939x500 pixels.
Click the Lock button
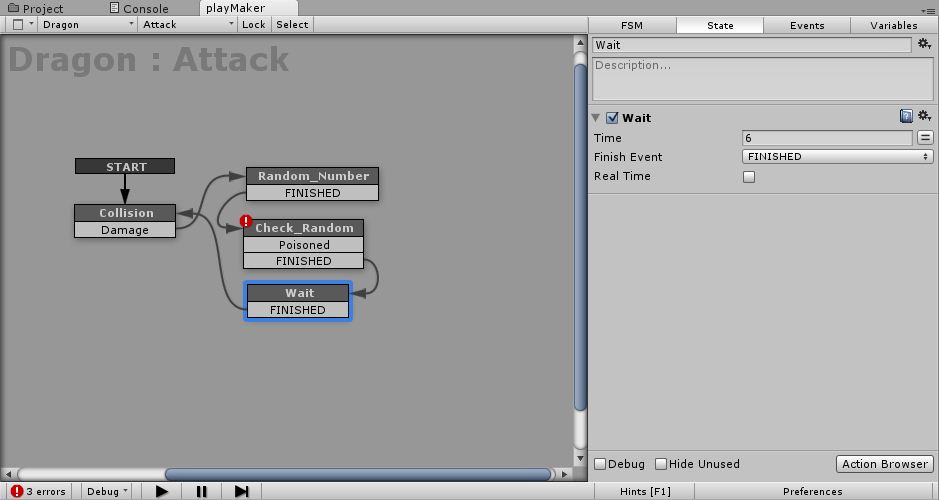(x=254, y=25)
